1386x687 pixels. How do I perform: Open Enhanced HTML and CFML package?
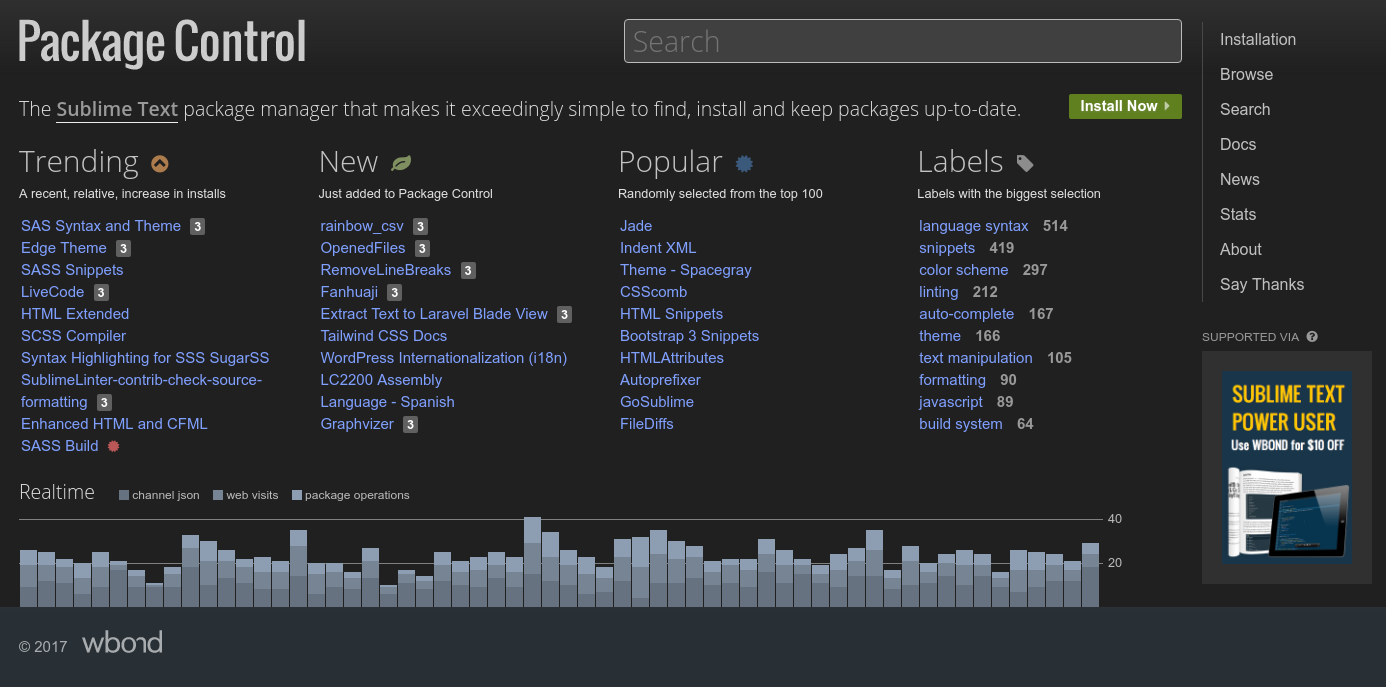point(114,424)
